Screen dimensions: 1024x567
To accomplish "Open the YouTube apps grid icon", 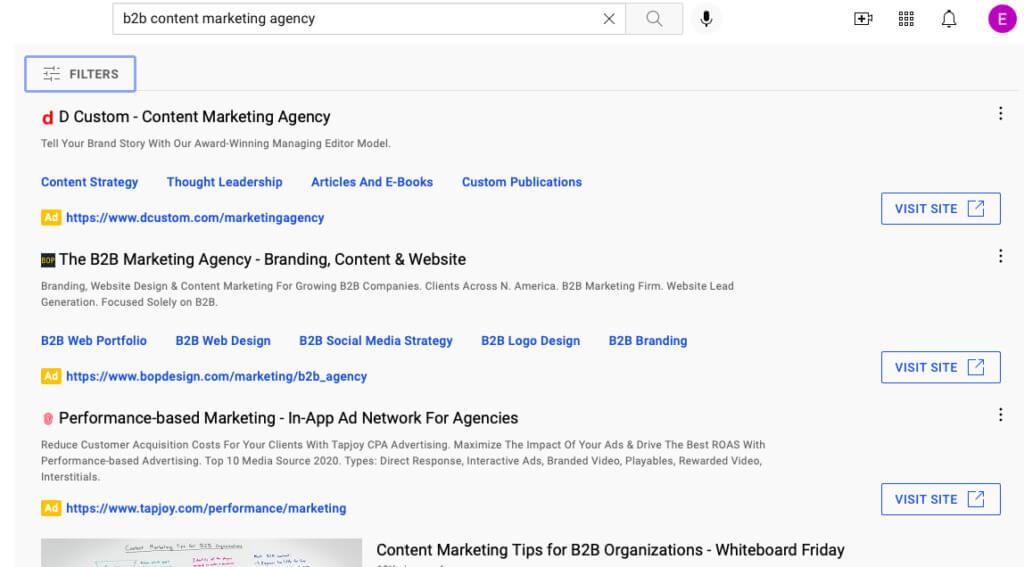I will pos(906,19).
